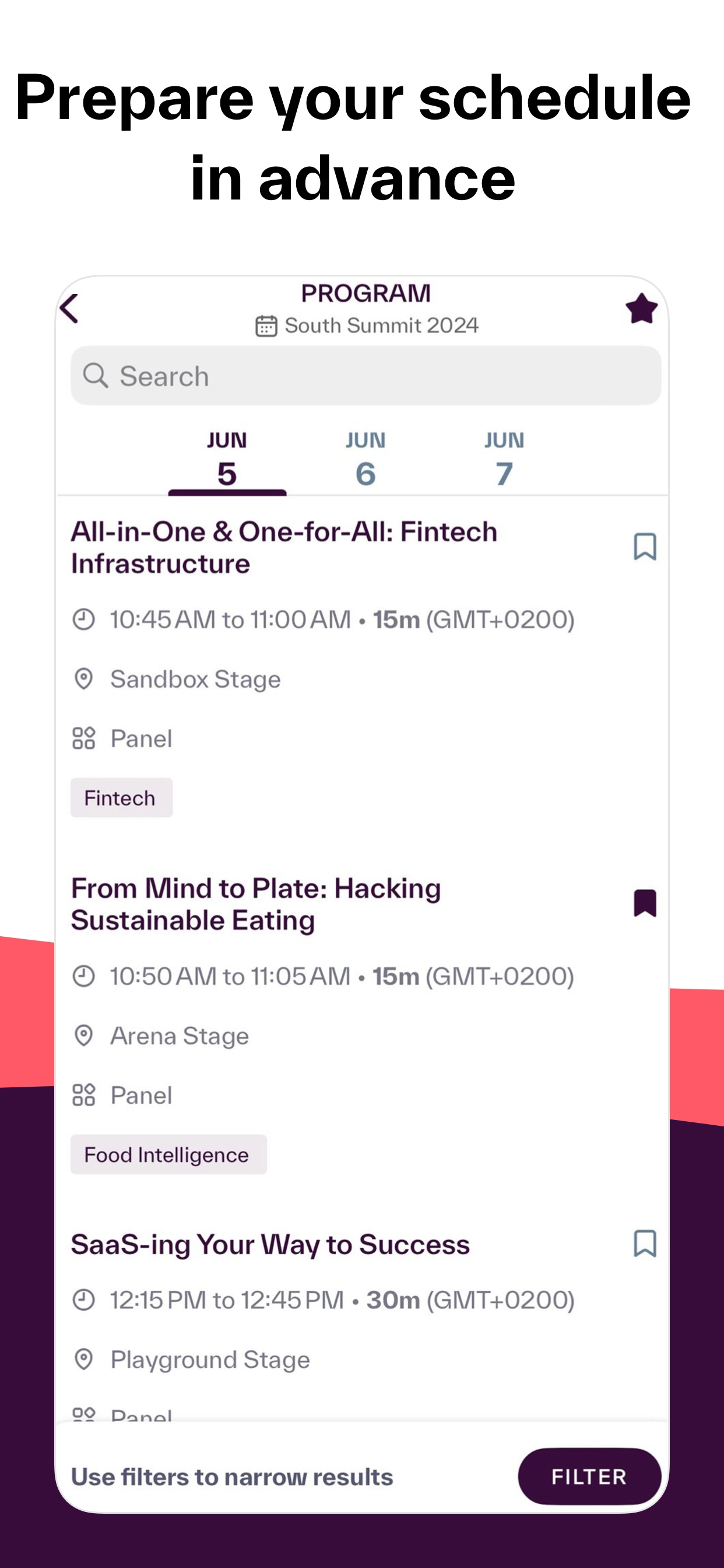Tap the calendar icon beside South Summit 2024
The height and width of the screenshot is (1568, 724).
pos(266,325)
